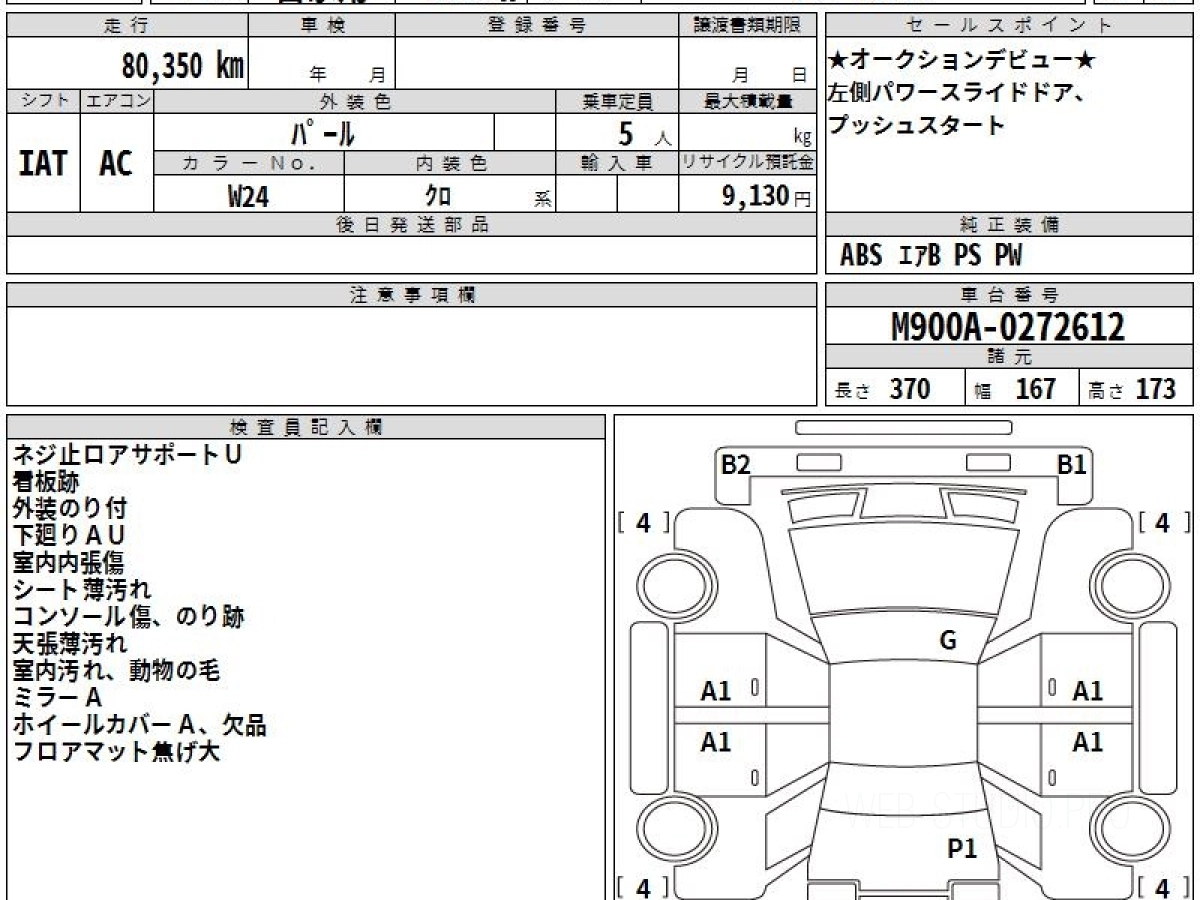The width and height of the screenshot is (1200, 900).
Task: Click the 純正装備 header
Action: click(x=1009, y=225)
